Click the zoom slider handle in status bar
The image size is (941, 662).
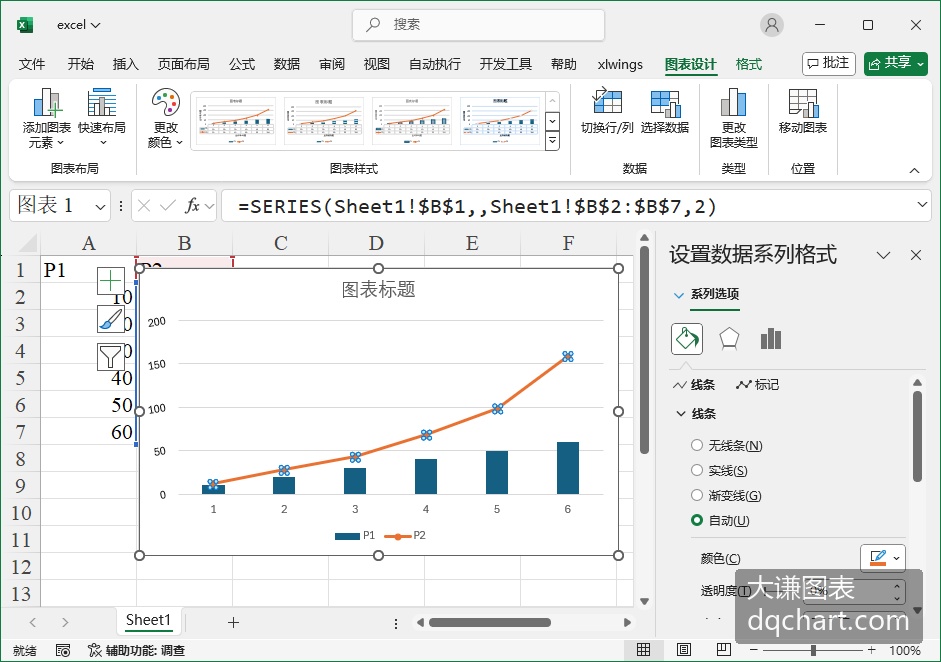813,650
